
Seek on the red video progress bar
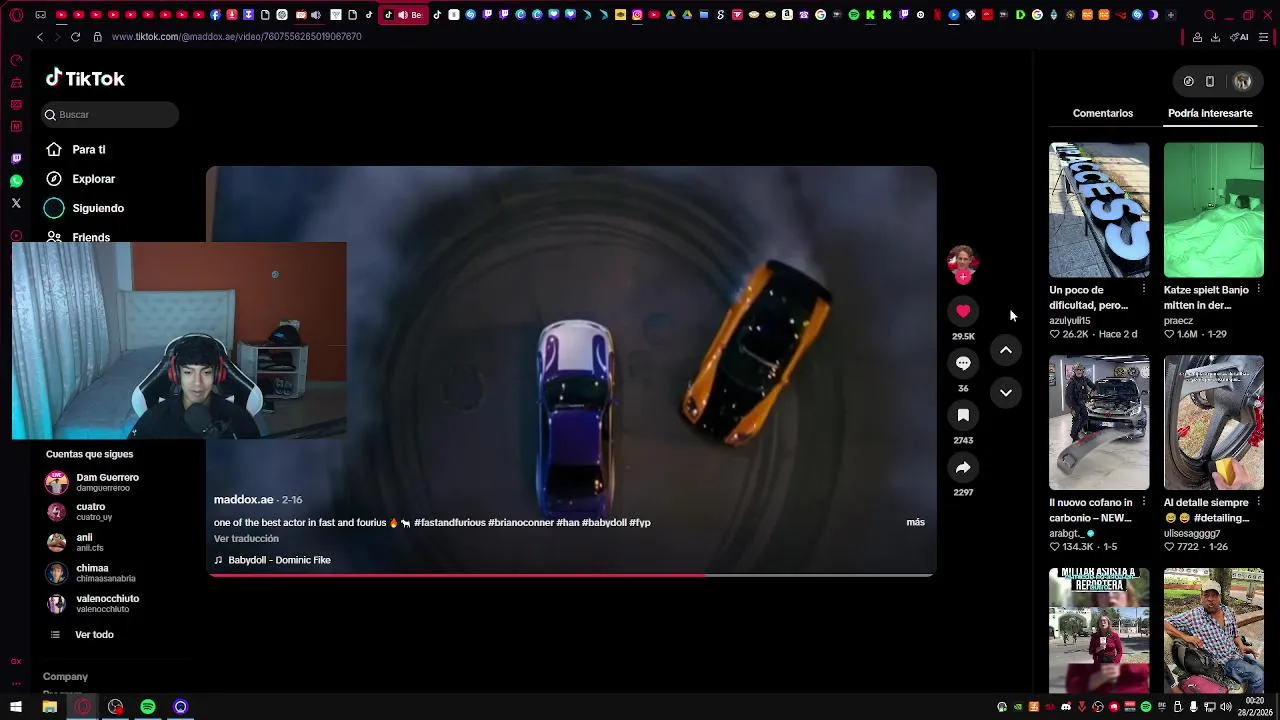tap(571, 575)
